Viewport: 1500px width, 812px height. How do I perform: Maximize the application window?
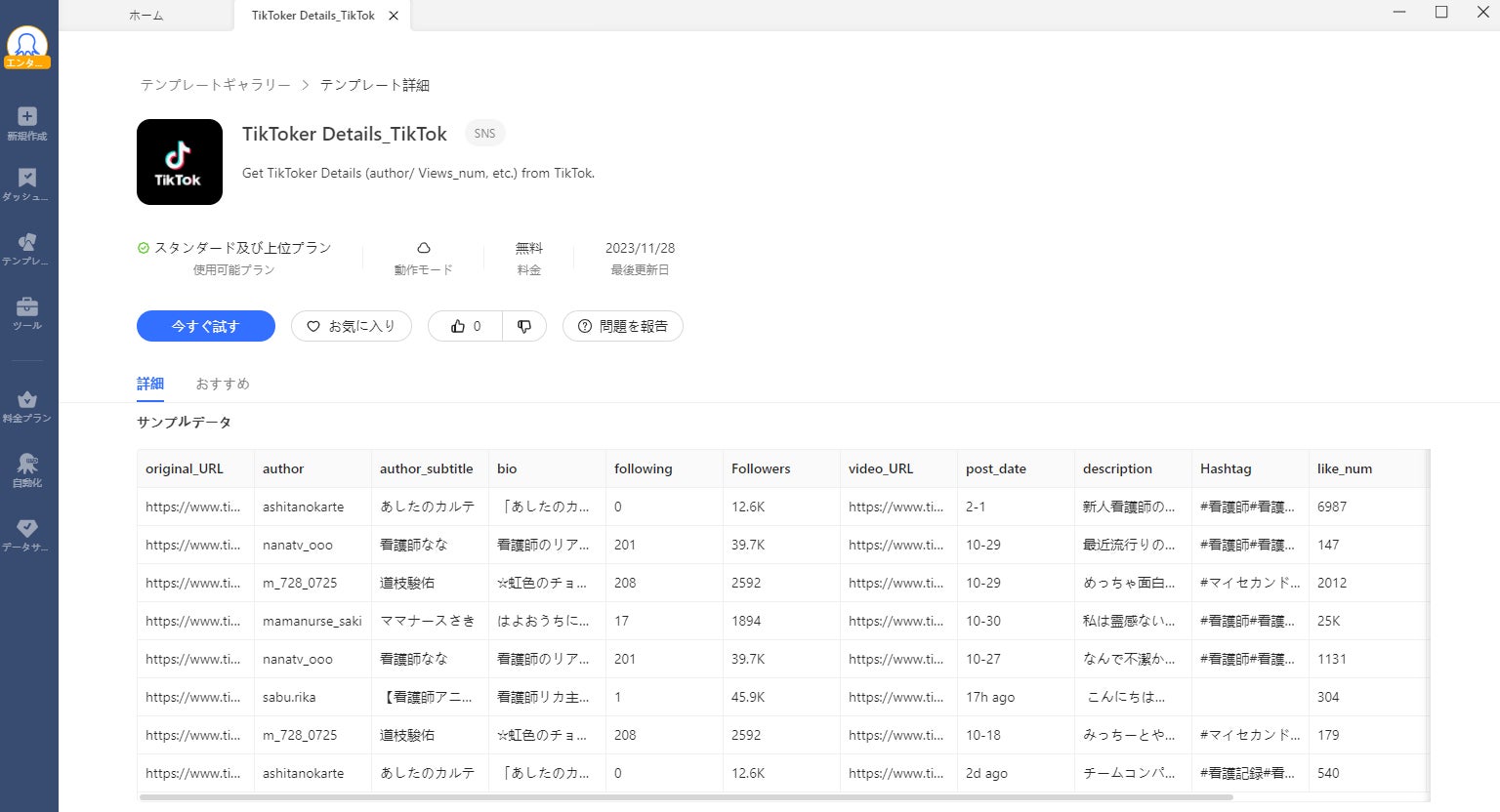click(1441, 13)
